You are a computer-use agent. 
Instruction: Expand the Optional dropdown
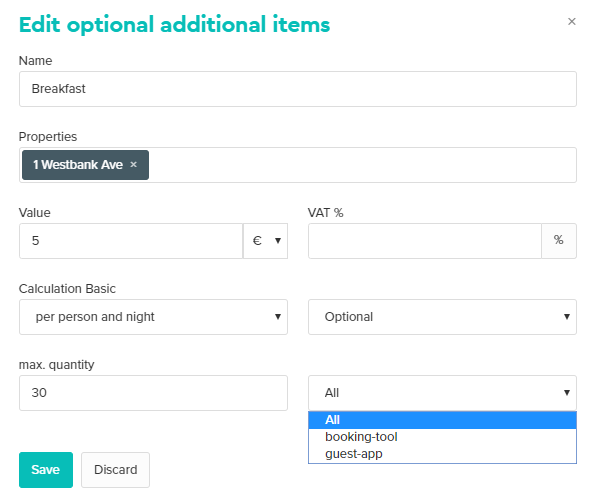(442, 317)
